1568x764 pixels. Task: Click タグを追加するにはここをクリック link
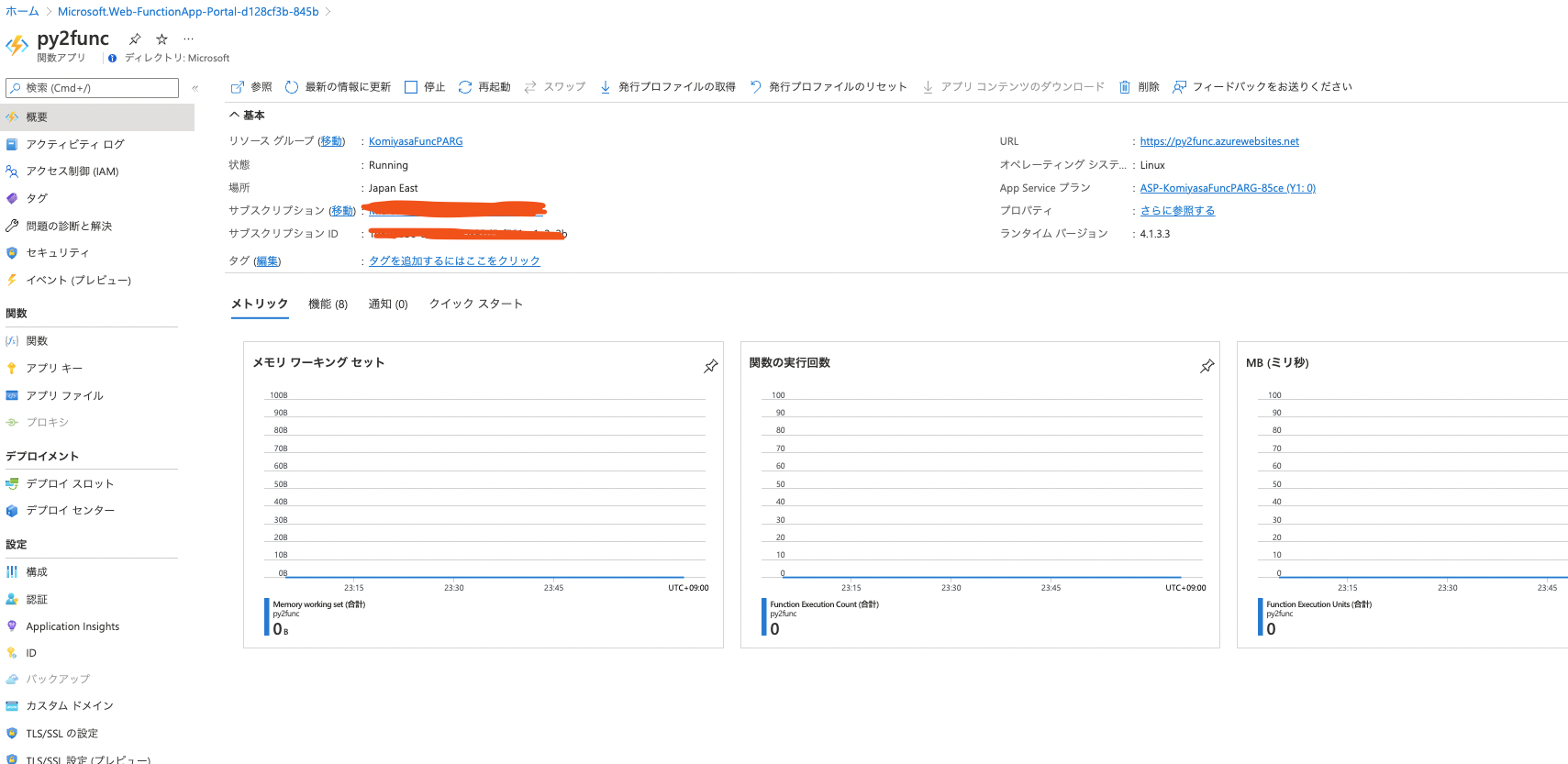454,261
